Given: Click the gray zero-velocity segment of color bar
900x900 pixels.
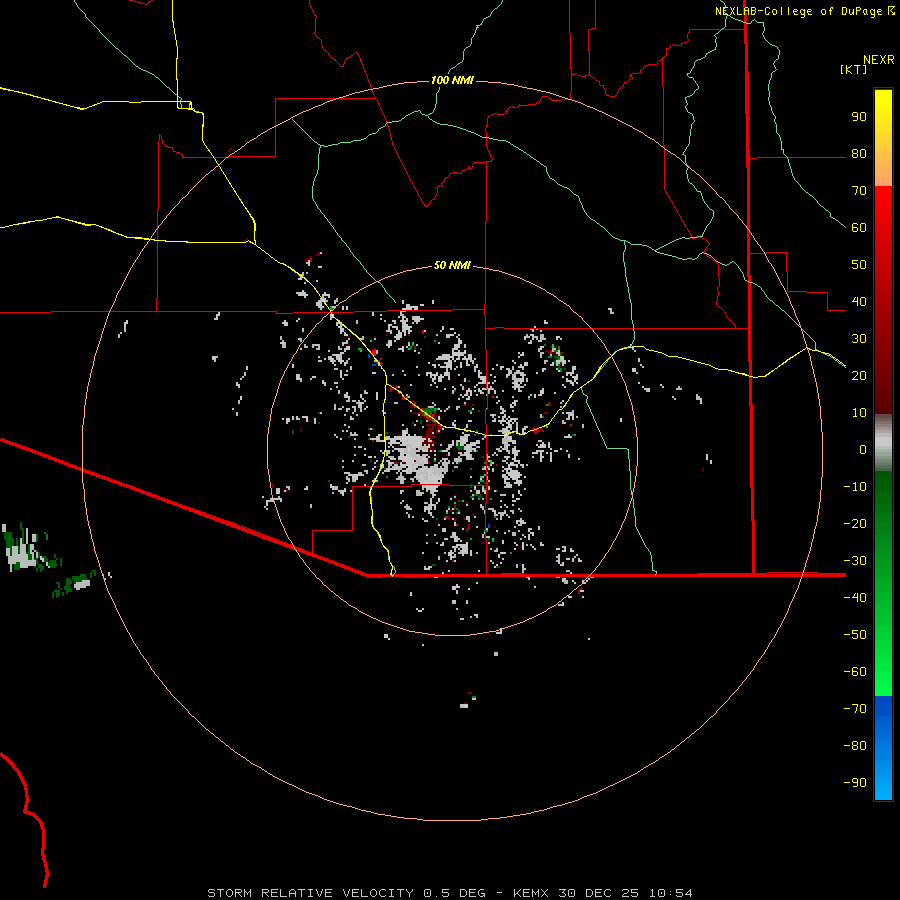Looking at the screenshot, I should pos(883,443).
